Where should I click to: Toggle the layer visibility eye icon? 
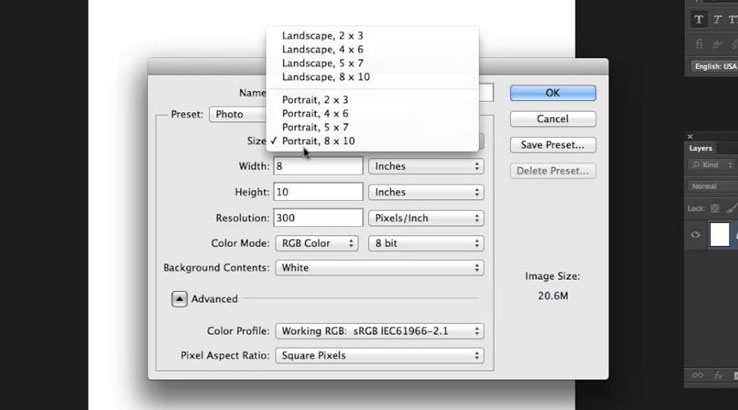click(695, 235)
